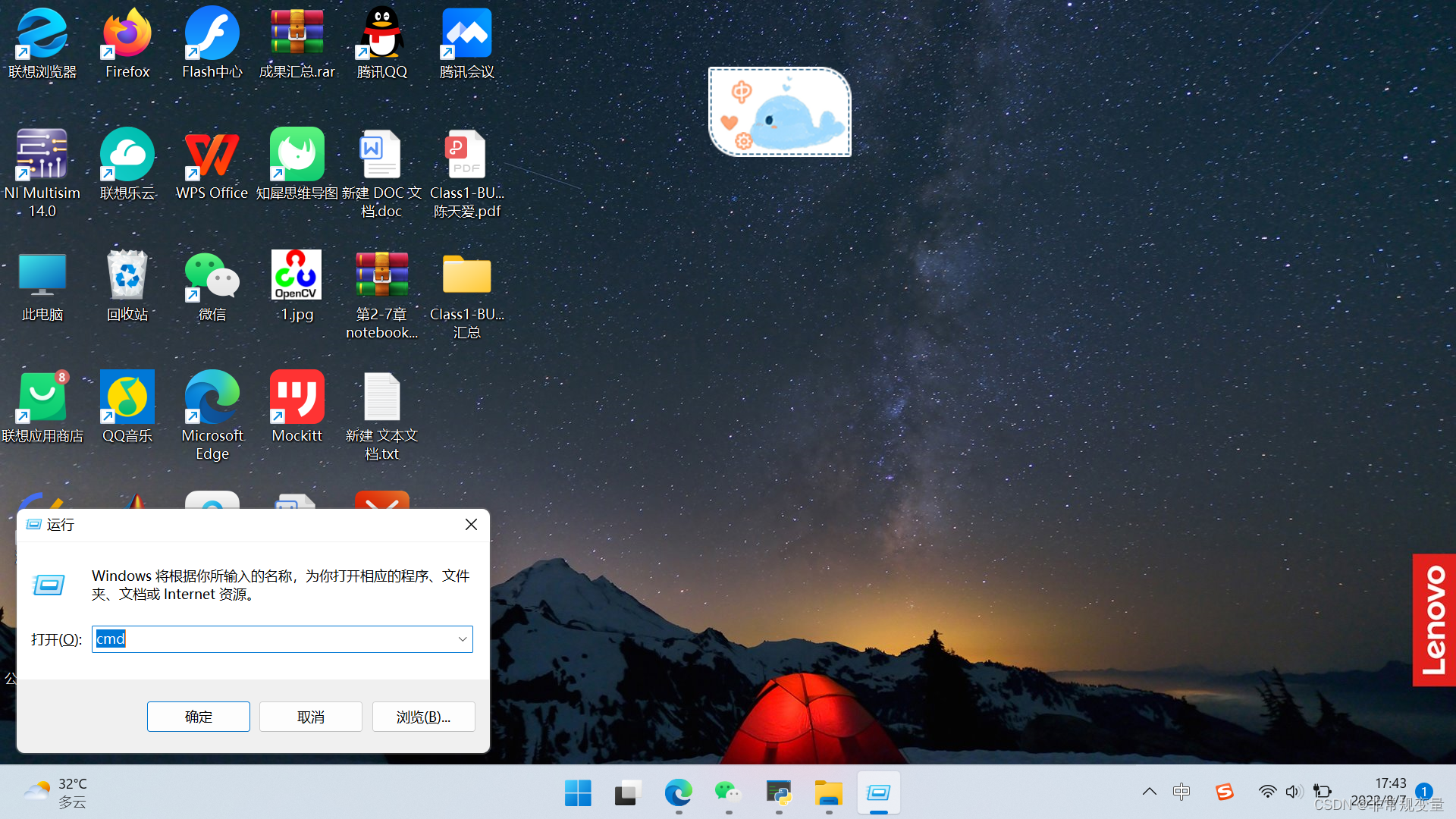Select the 新建 DOC 文档.doc file
The image size is (1456, 819).
click(381, 174)
